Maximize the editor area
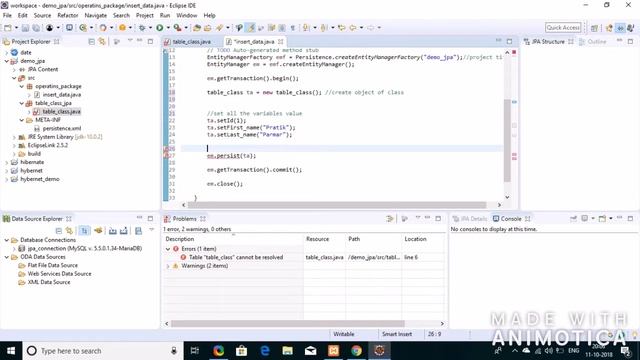640x360 pixels. pos(509,41)
